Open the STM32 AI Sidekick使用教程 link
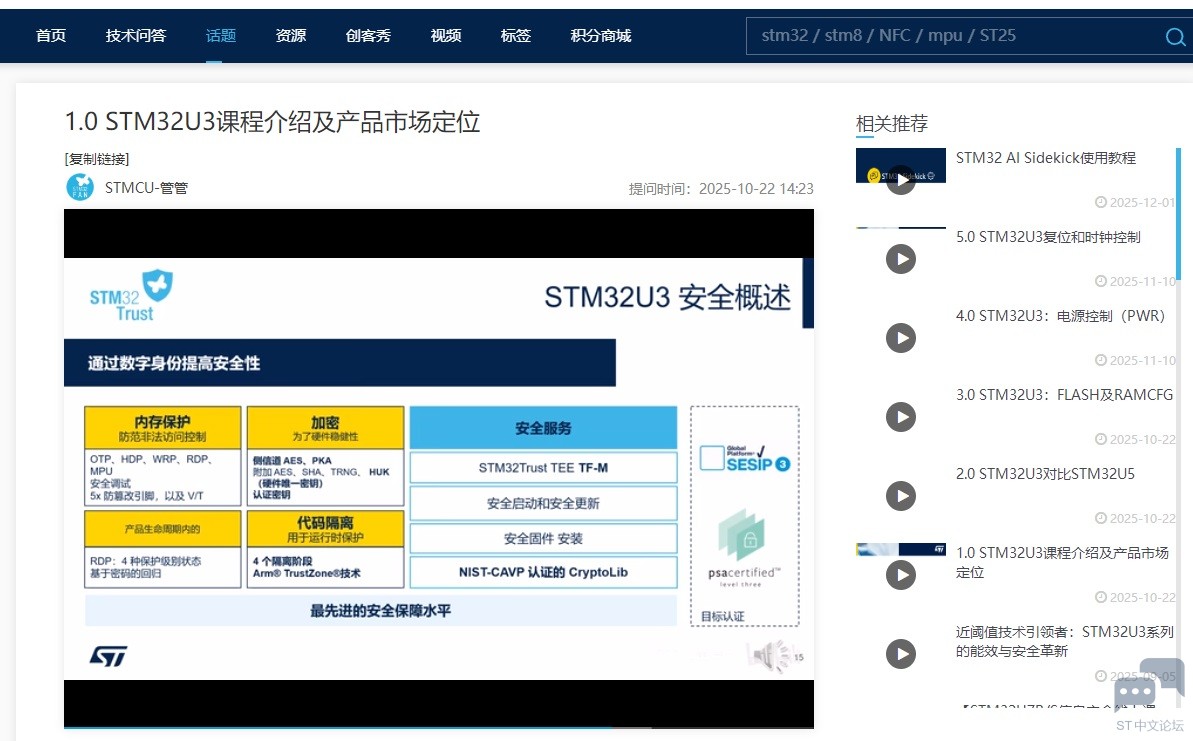The image size is (1193, 741). [1045, 157]
